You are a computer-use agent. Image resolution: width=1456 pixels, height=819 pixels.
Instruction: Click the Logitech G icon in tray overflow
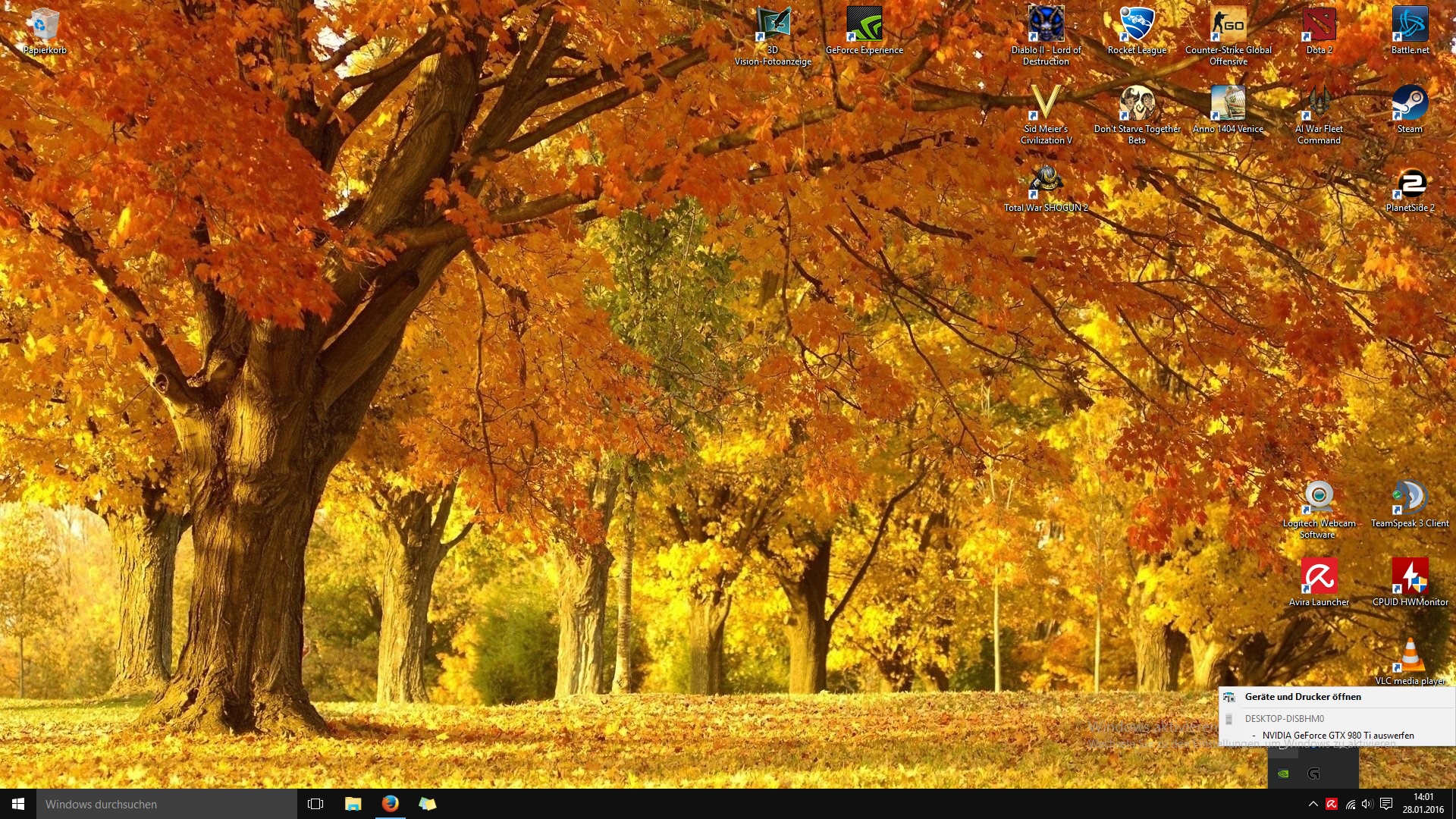click(x=1313, y=773)
